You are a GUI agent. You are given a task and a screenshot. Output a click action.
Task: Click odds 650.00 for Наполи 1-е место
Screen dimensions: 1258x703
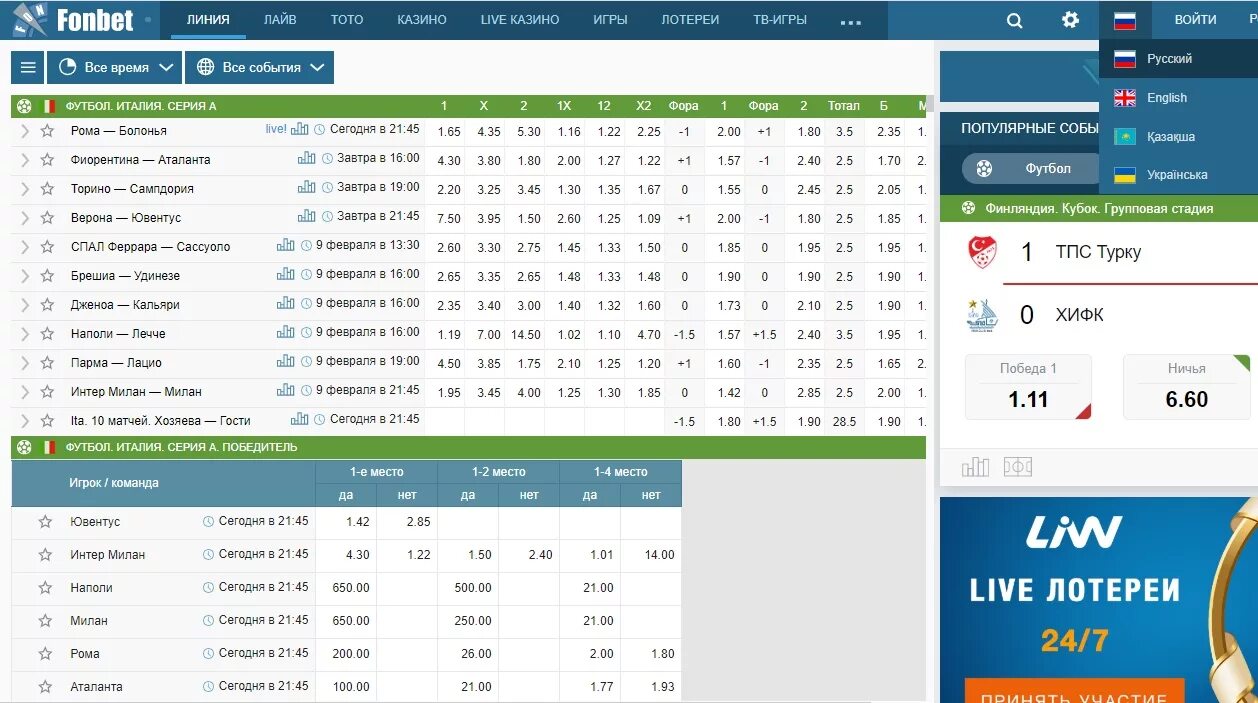tap(351, 587)
